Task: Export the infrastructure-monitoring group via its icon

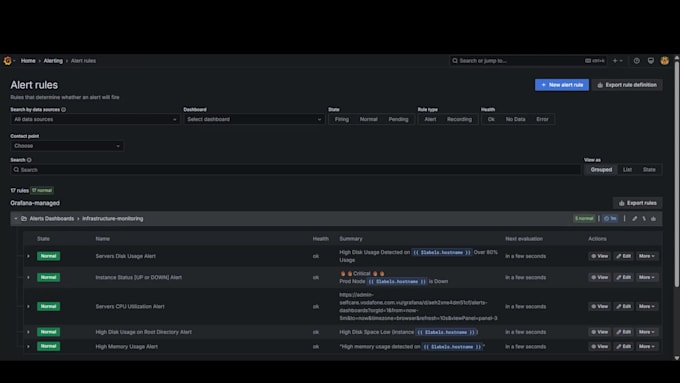Action: tap(654, 219)
